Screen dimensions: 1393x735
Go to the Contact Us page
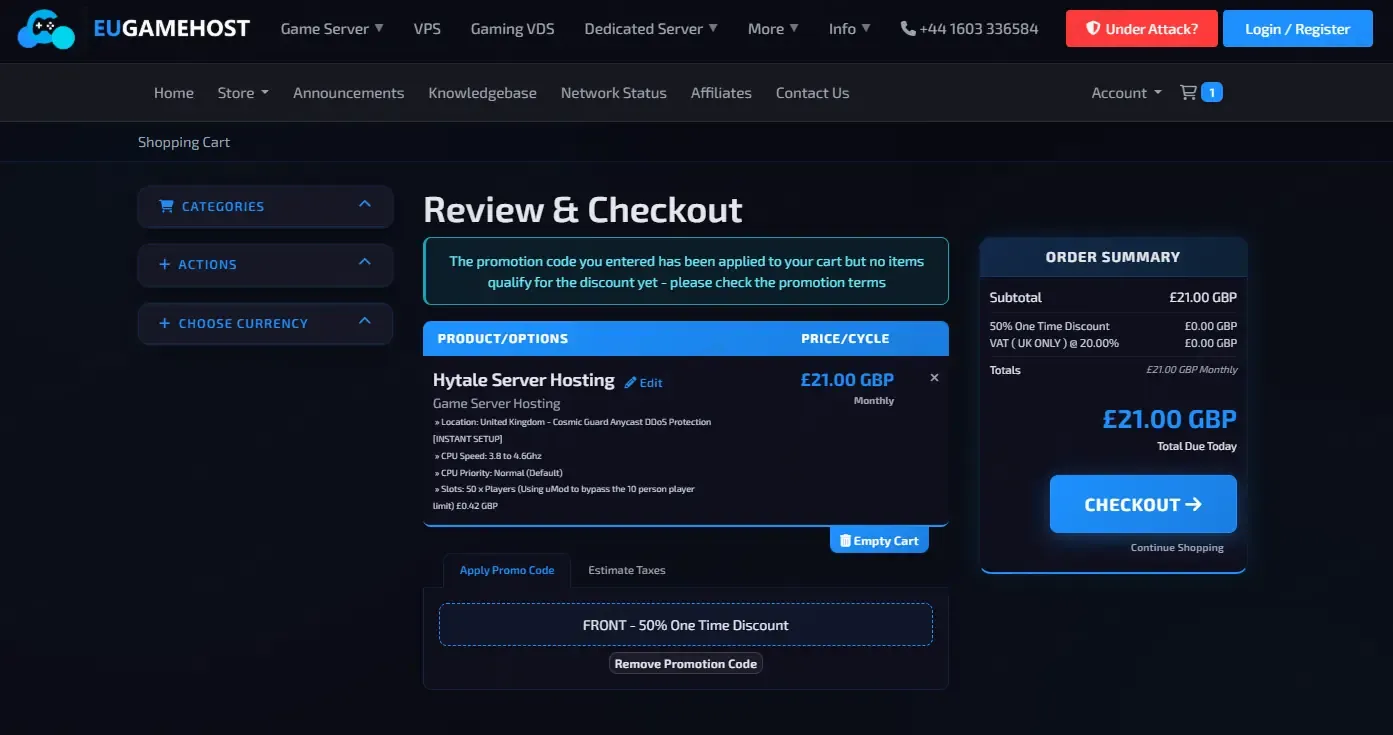[x=813, y=93]
